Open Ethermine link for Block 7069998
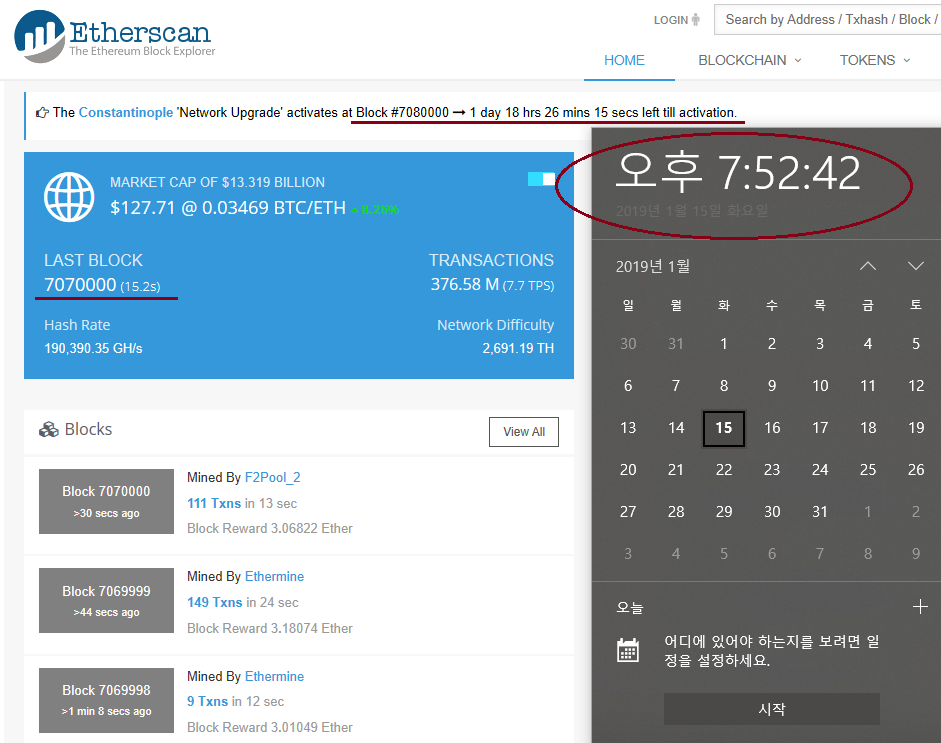941x743 pixels. coord(274,676)
